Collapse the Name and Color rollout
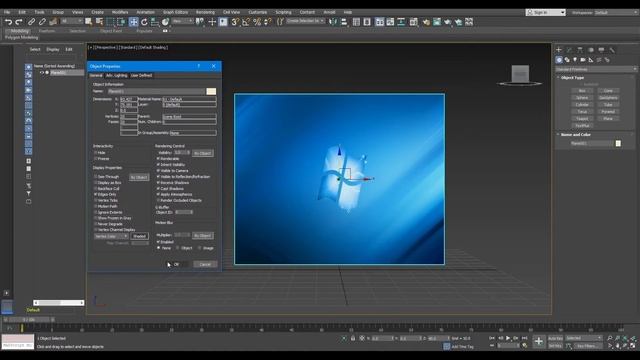This screenshot has width=640, height=360. pyautogui.click(x=576, y=134)
